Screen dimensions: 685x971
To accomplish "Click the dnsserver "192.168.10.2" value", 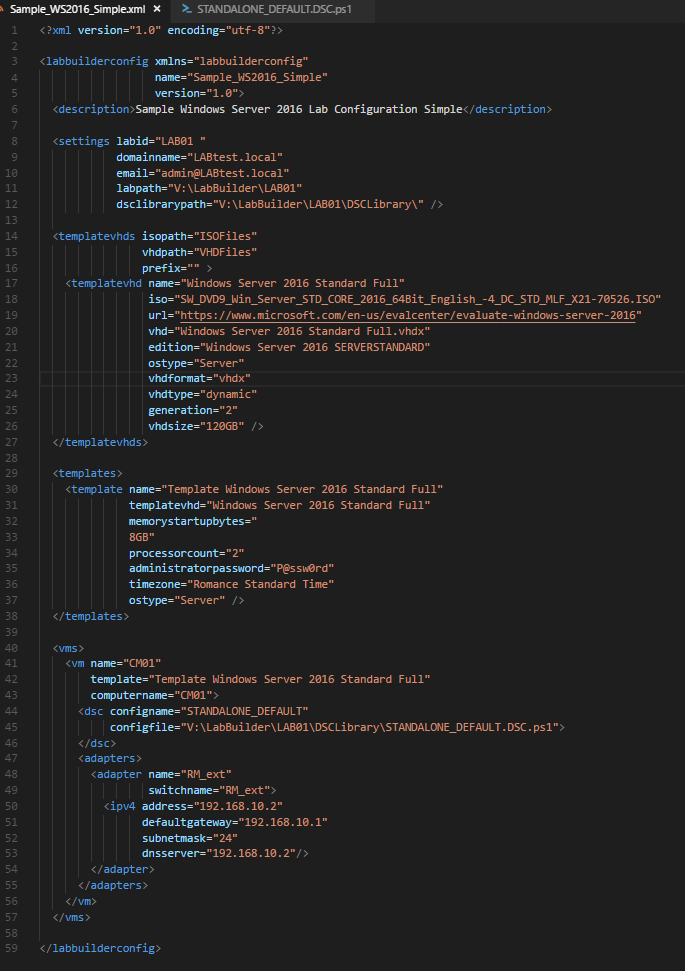I will pyautogui.click(x=251, y=853).
